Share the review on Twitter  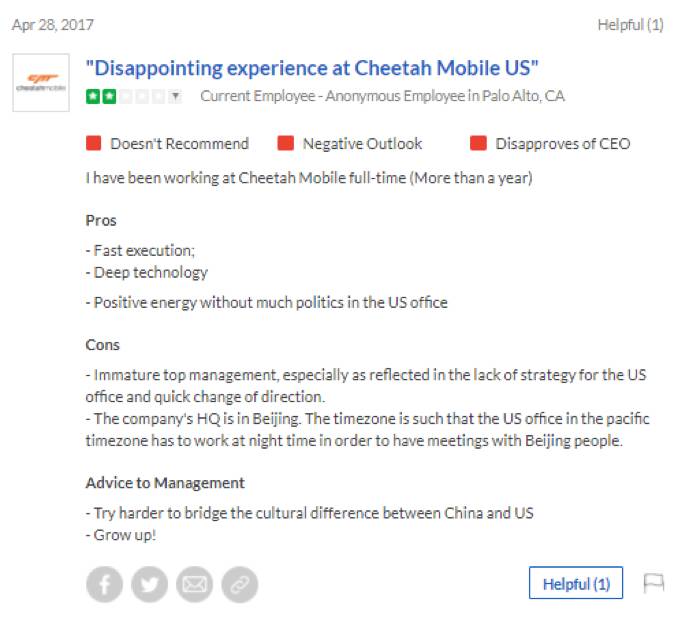click(150, 584)
